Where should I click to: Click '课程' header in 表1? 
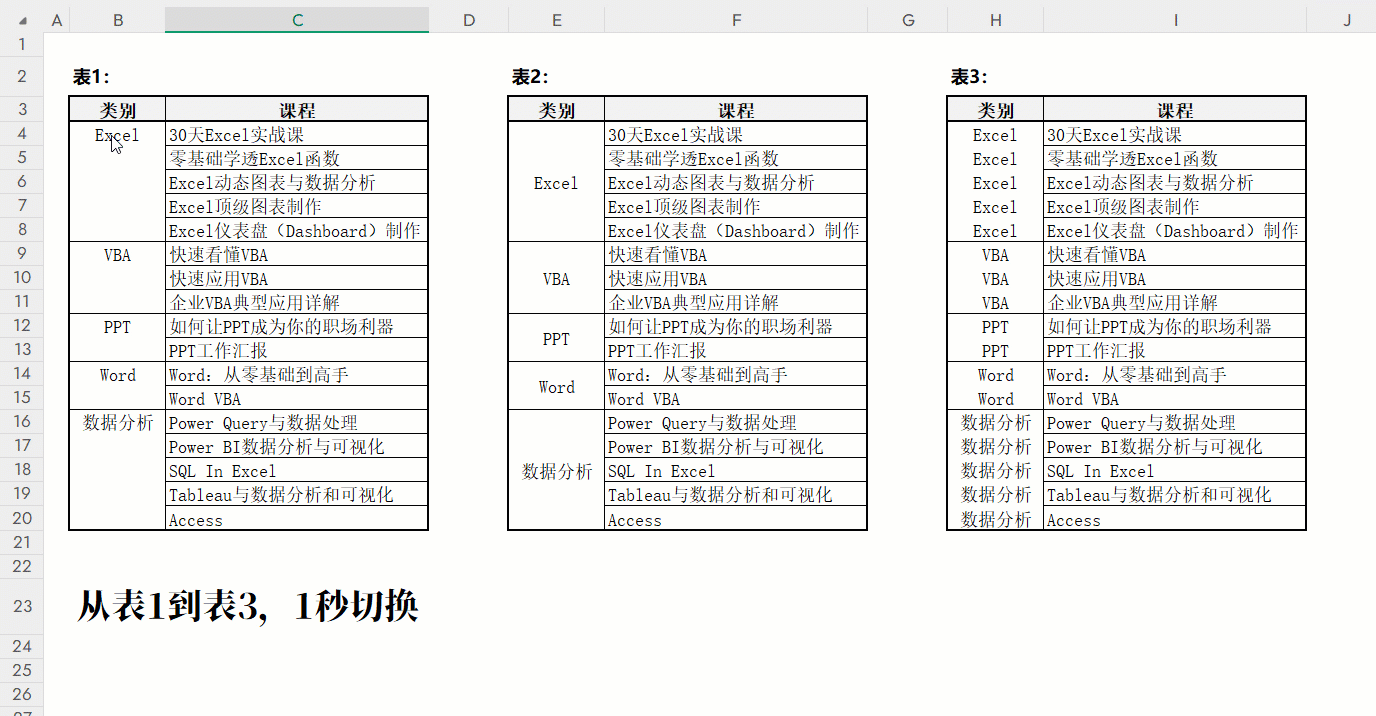297,110
